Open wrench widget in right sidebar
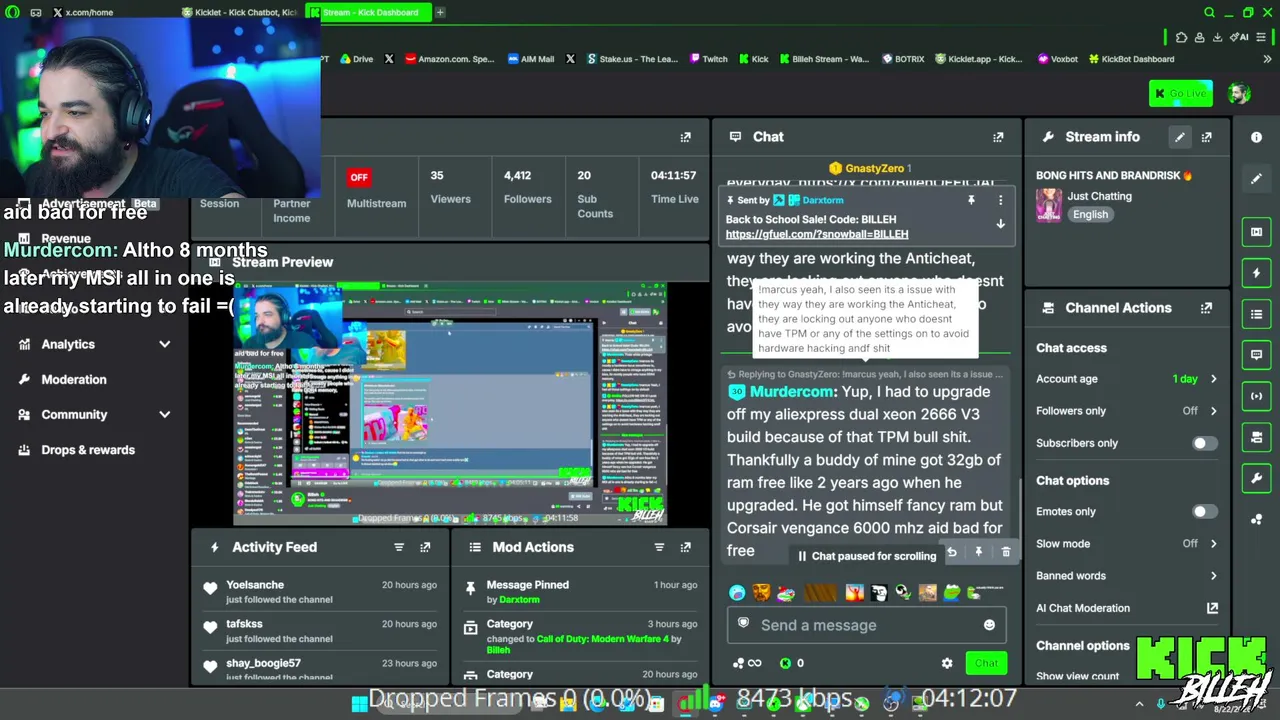The image size is (1280, 720). click(x=1257, y=478)
